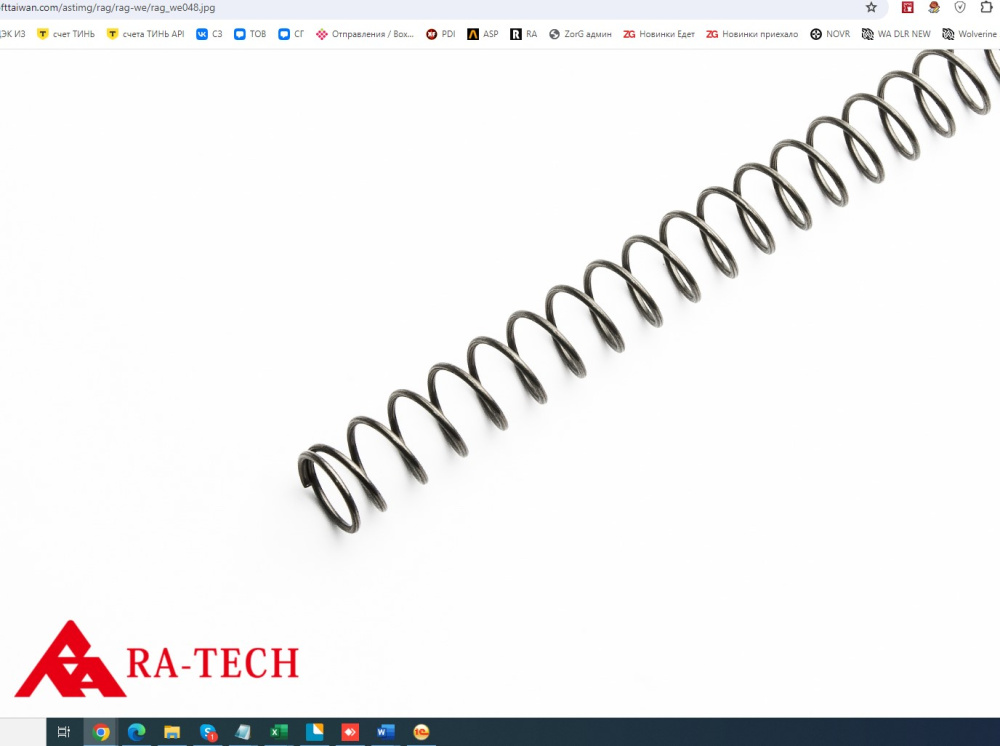
Task: Open File Explorer from taskbar
Action: point(172,732)
